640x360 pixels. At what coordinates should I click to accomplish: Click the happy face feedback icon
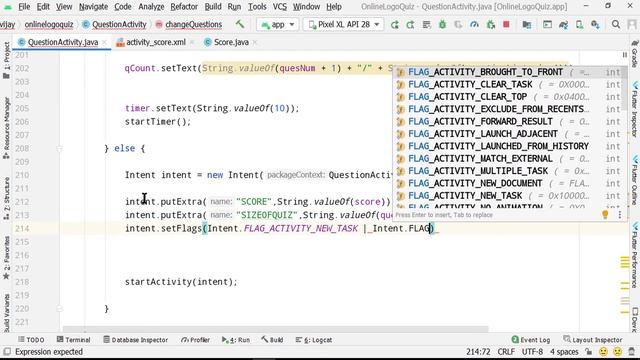tap(603, 351)
